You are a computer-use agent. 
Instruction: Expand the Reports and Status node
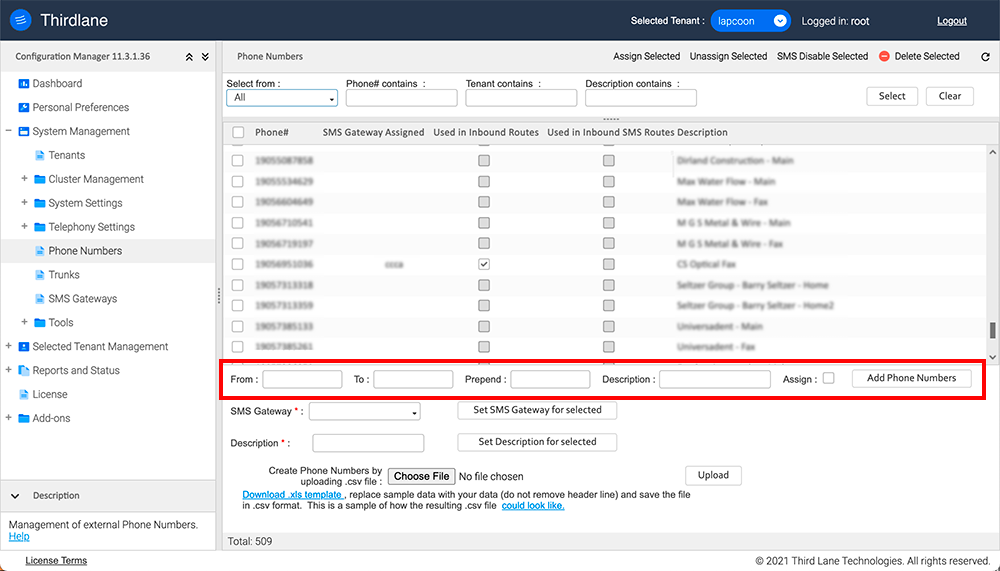click(8, 370)
